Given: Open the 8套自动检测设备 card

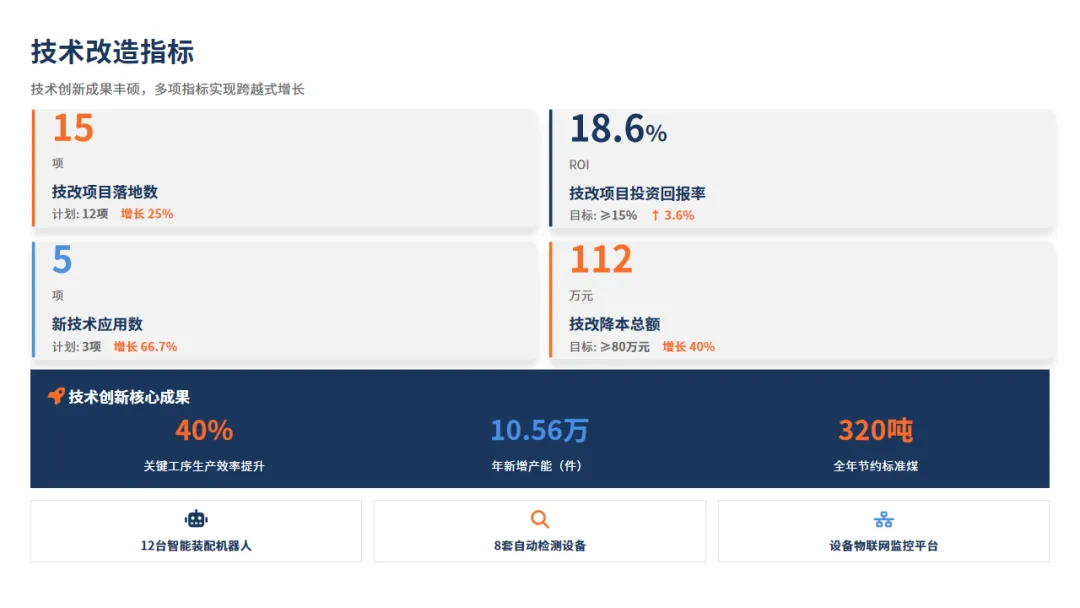Looking at the screenshot, I should pos(539,531).
